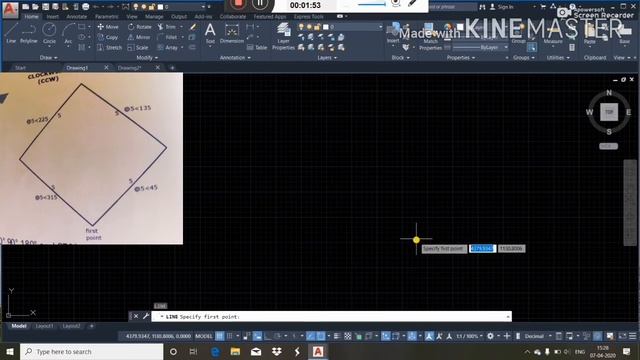Click the customize wrench icon on command line
Image resolution: width=640 pixels, height=360 pixels.
[146, 316]
